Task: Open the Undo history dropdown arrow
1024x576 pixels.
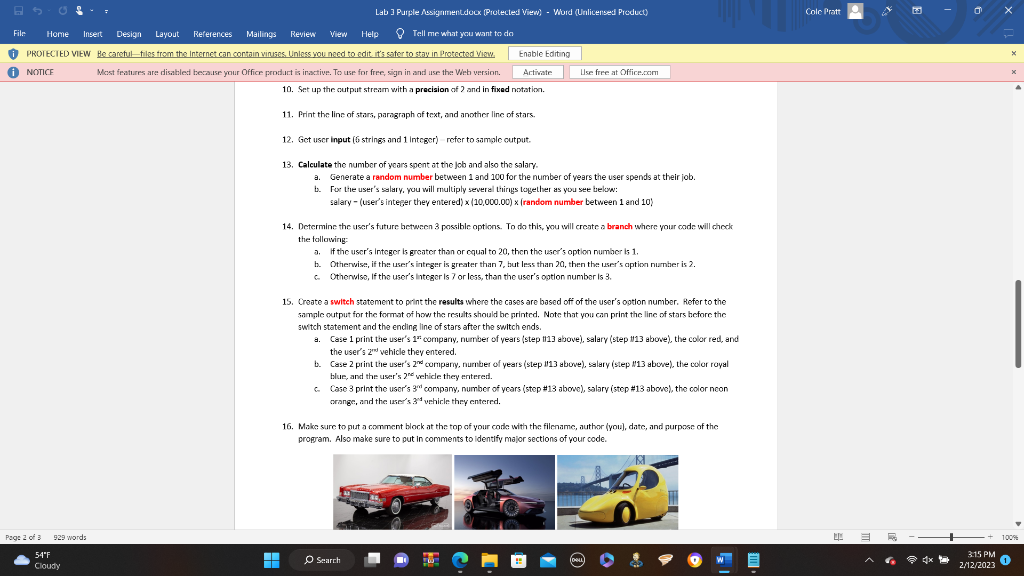Action: pyautogui.click(x=49, y=11)
